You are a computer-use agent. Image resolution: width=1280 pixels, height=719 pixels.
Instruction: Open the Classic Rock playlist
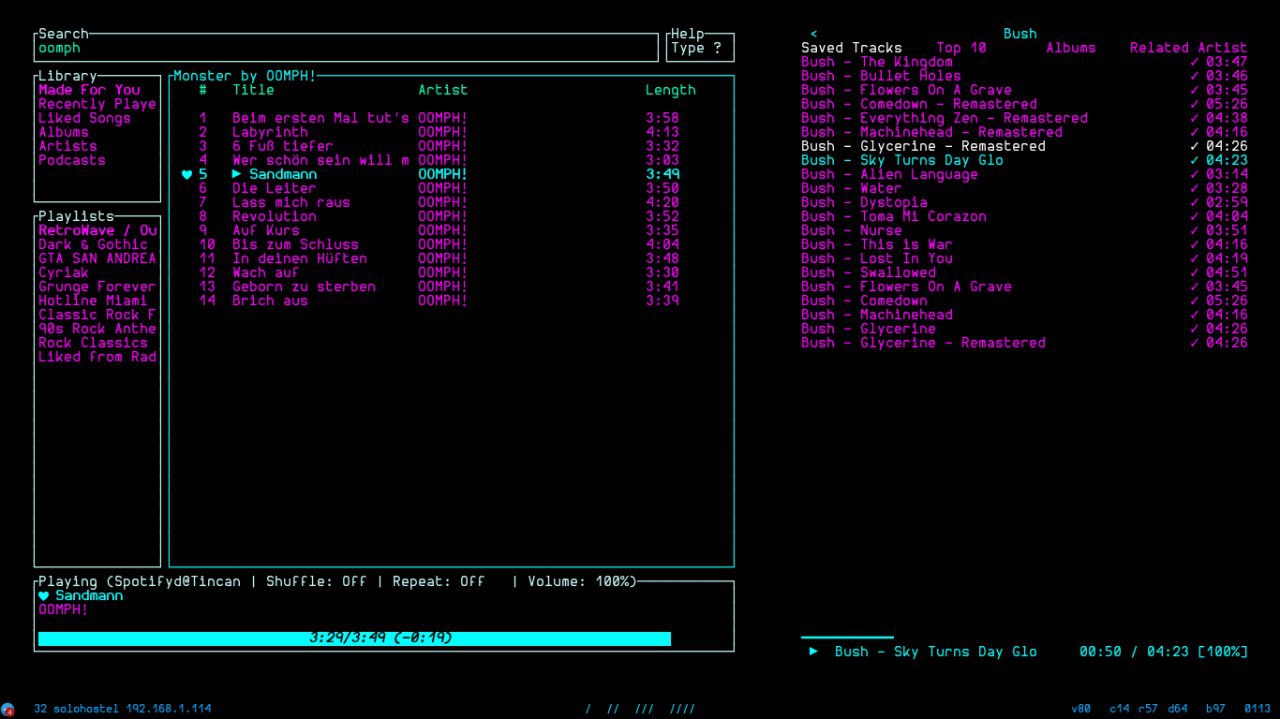[x=97, y=314]
